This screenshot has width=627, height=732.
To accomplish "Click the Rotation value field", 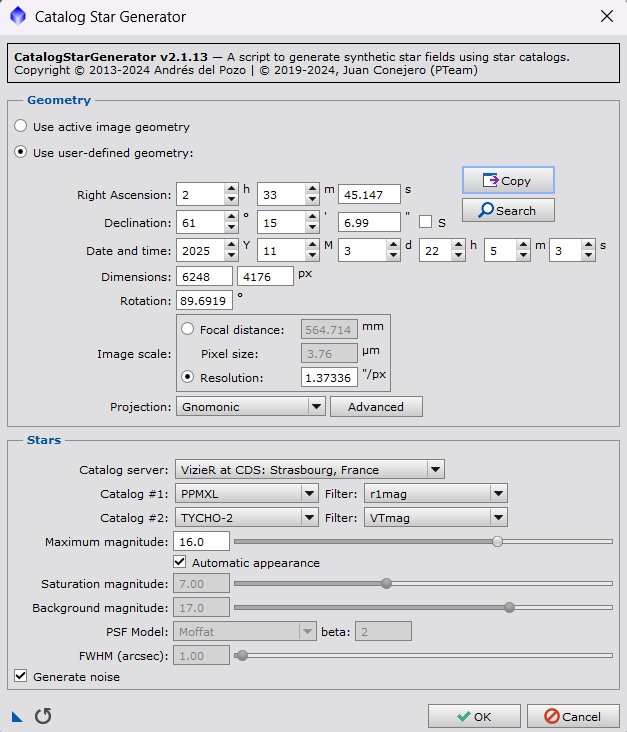I will pyautogui.click(x=204, y=300).
